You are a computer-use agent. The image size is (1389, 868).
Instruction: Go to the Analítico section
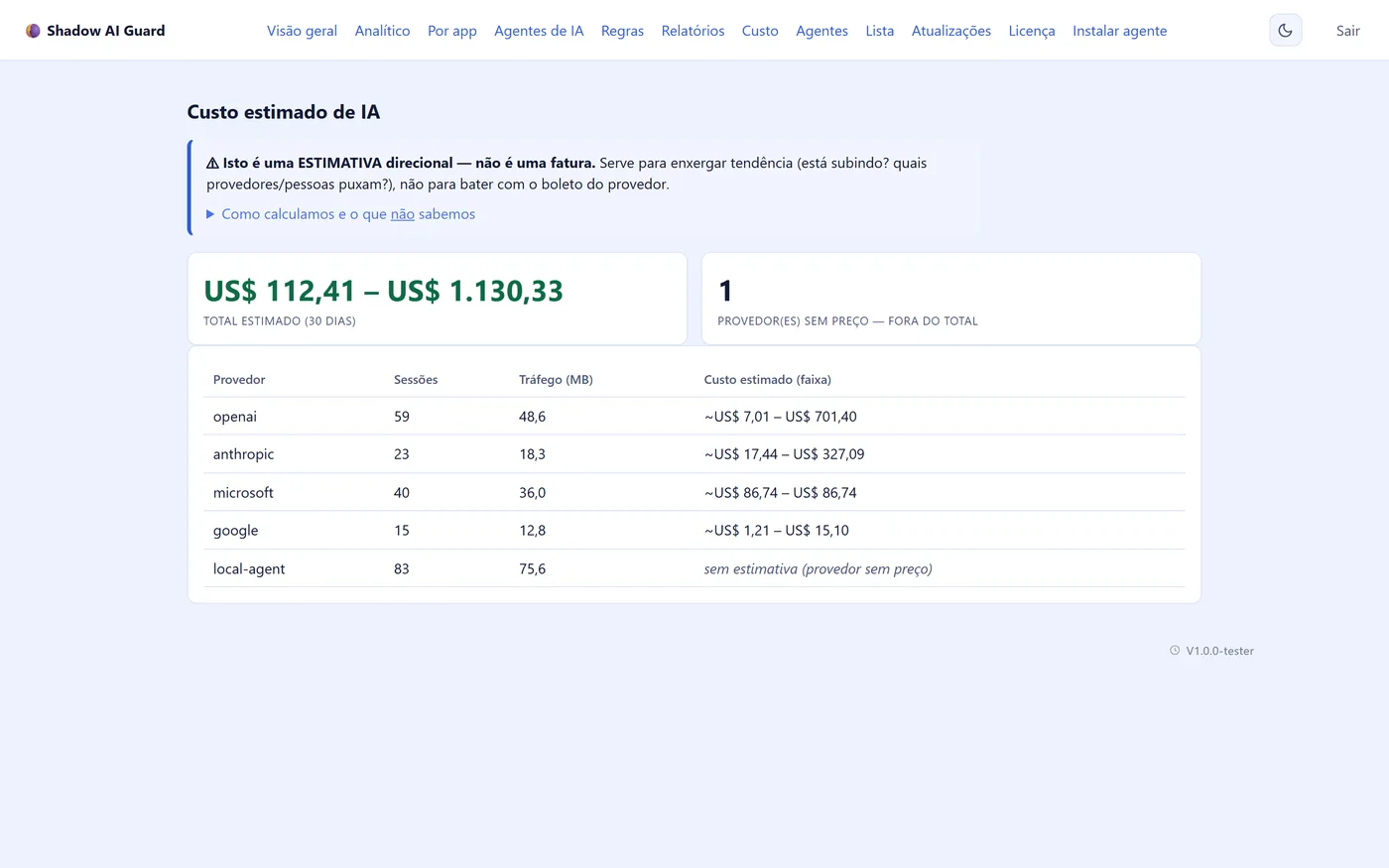pos(382,31)
